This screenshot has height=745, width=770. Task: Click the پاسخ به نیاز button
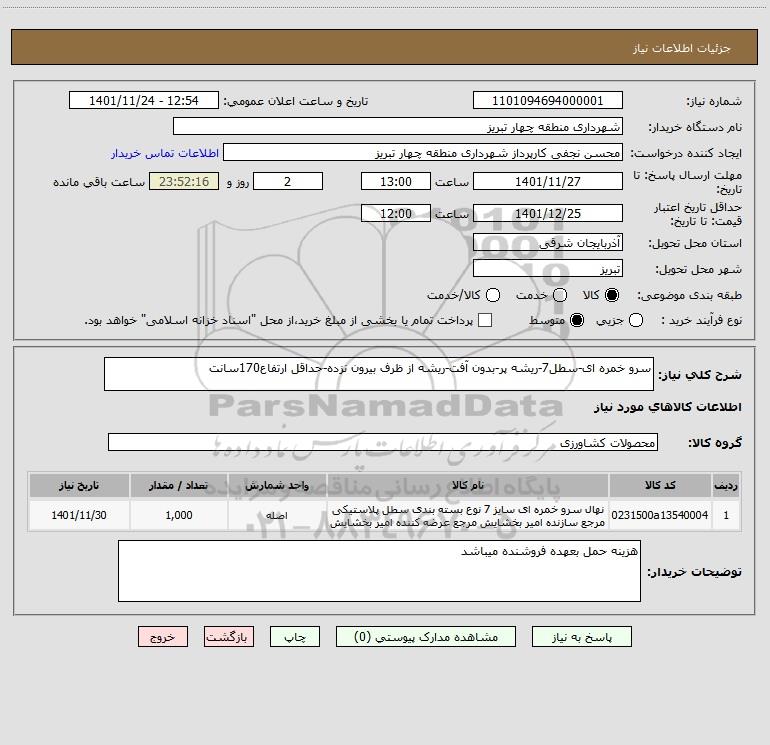tap(582, 637)
